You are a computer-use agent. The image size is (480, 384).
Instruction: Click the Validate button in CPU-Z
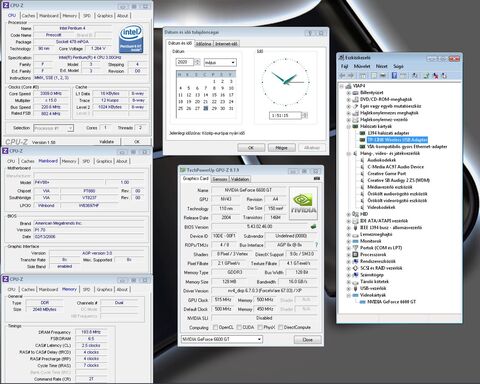[107, 142]
